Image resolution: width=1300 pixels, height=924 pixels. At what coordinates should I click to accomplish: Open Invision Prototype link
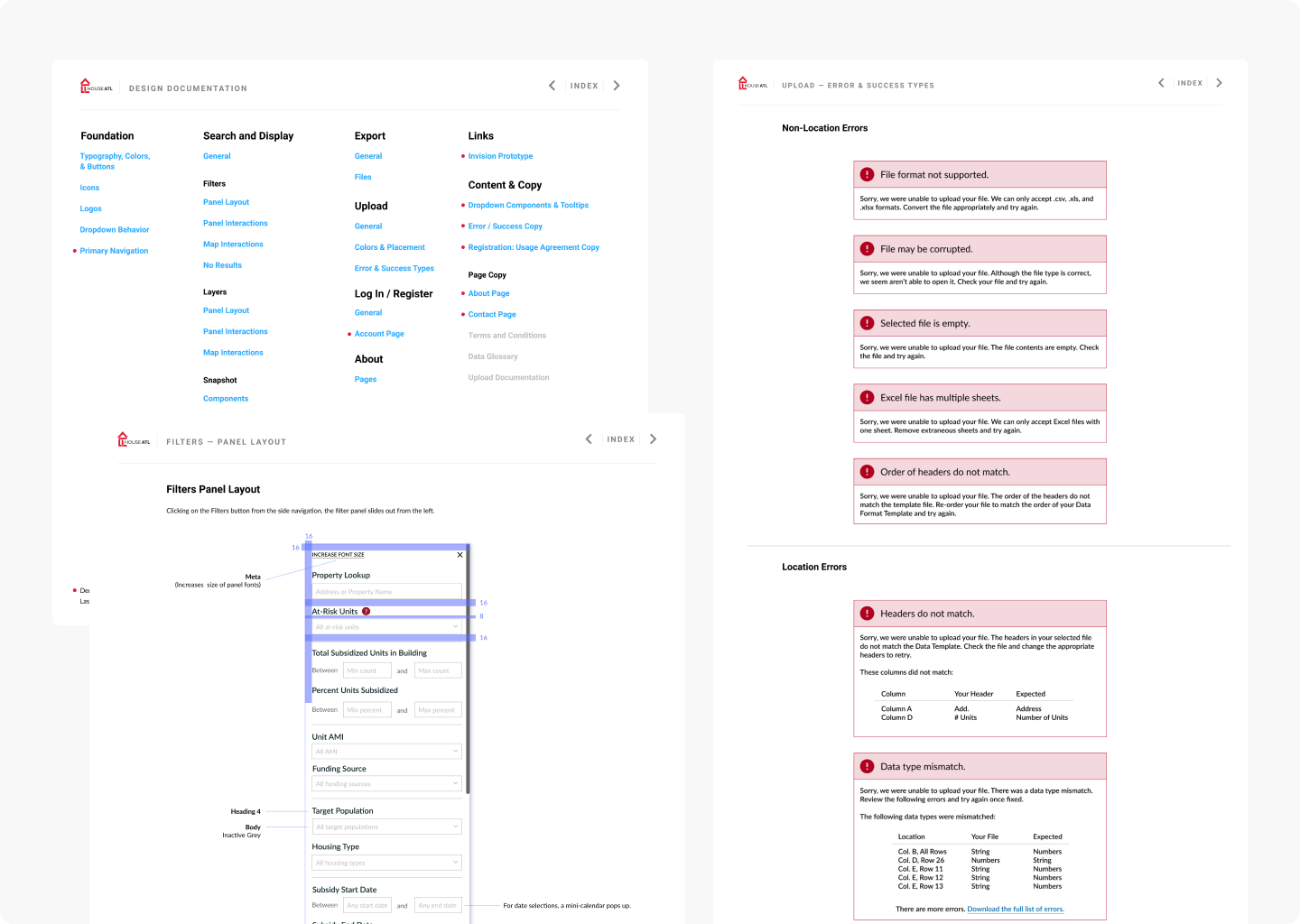(x=500, y=156)
